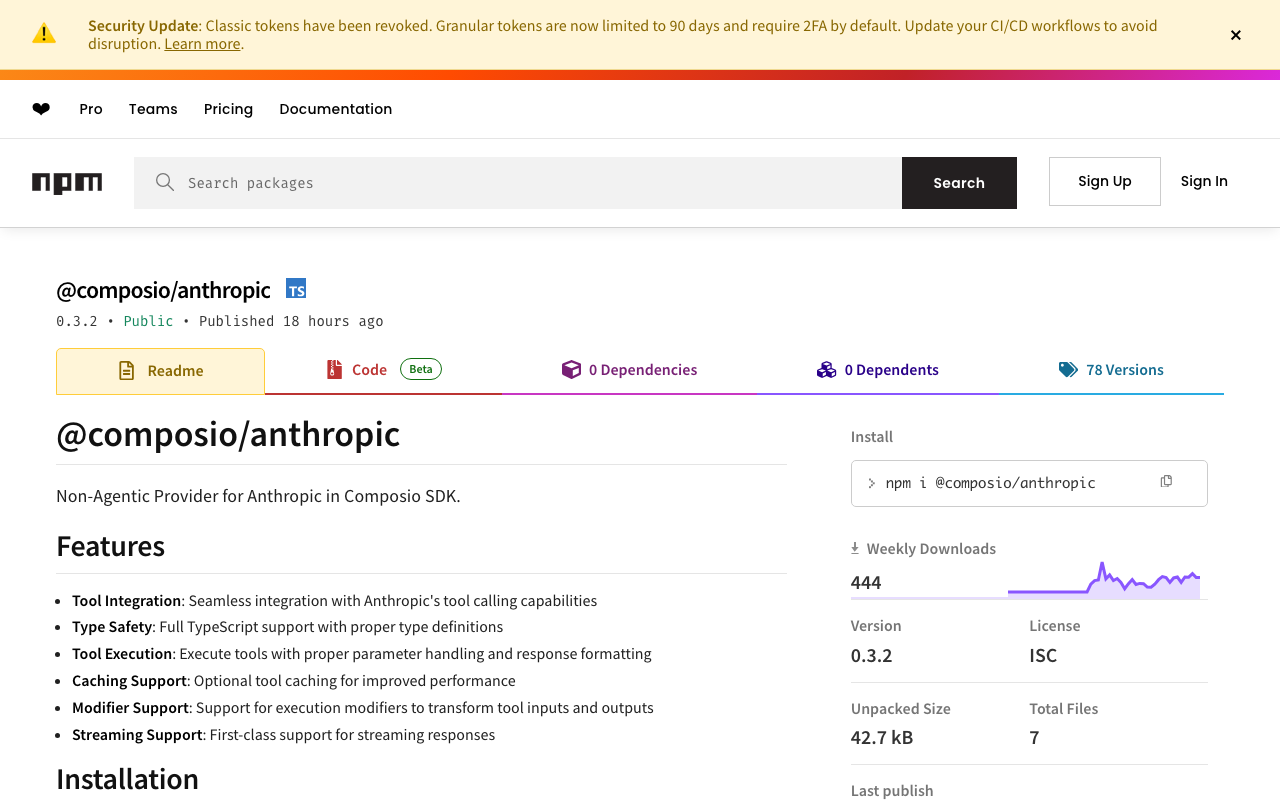Click the TypeScript TS badge icon
The image size is (1280, 800).
click(x=296, y=289)
